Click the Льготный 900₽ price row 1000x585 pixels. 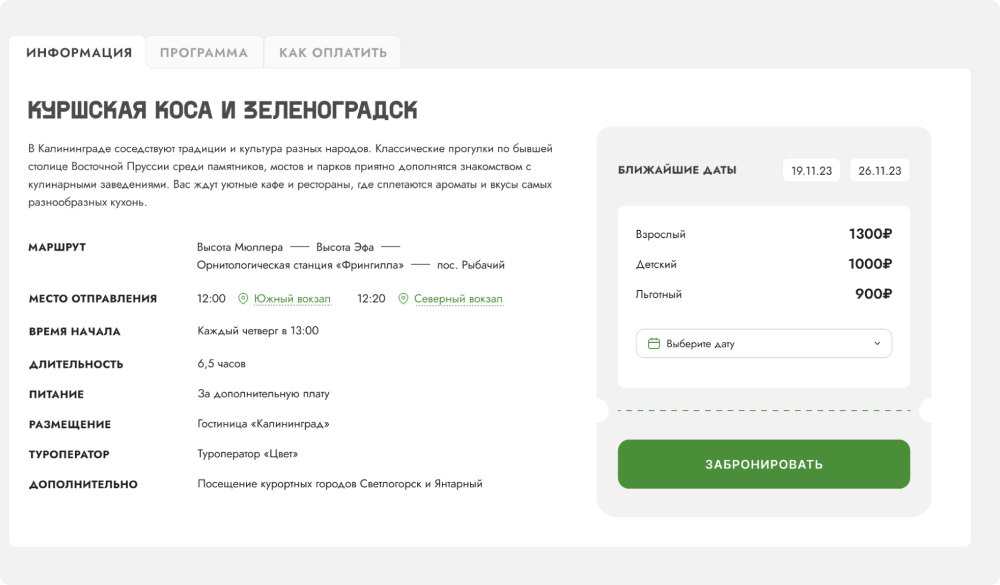pyautogui.click(x=763, y=294)
